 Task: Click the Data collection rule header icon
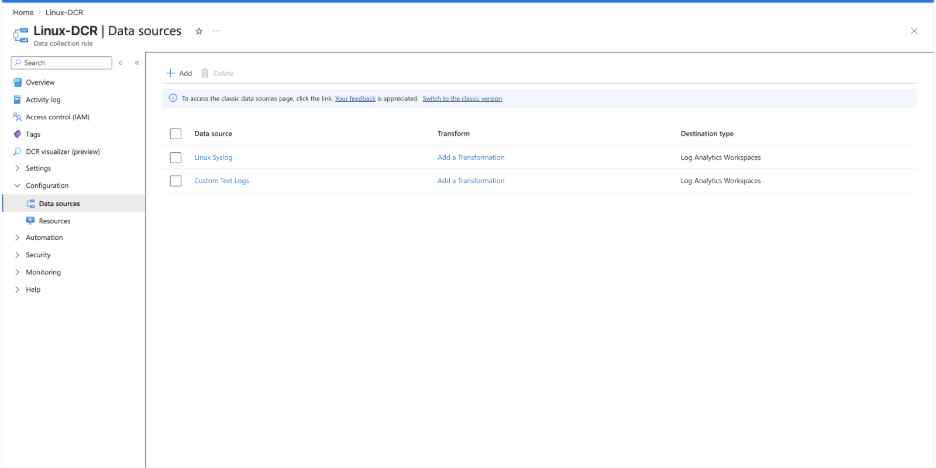pyautogui.click(x=20, y=35)
